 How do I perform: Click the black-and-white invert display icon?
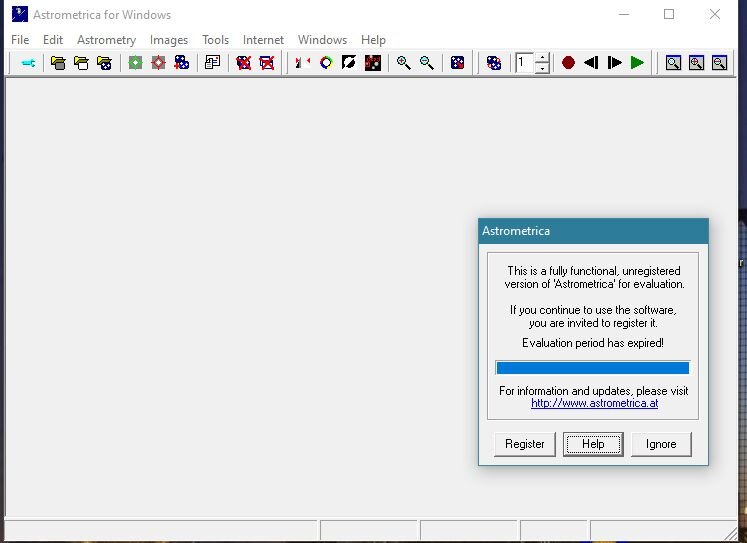(349, 63)
